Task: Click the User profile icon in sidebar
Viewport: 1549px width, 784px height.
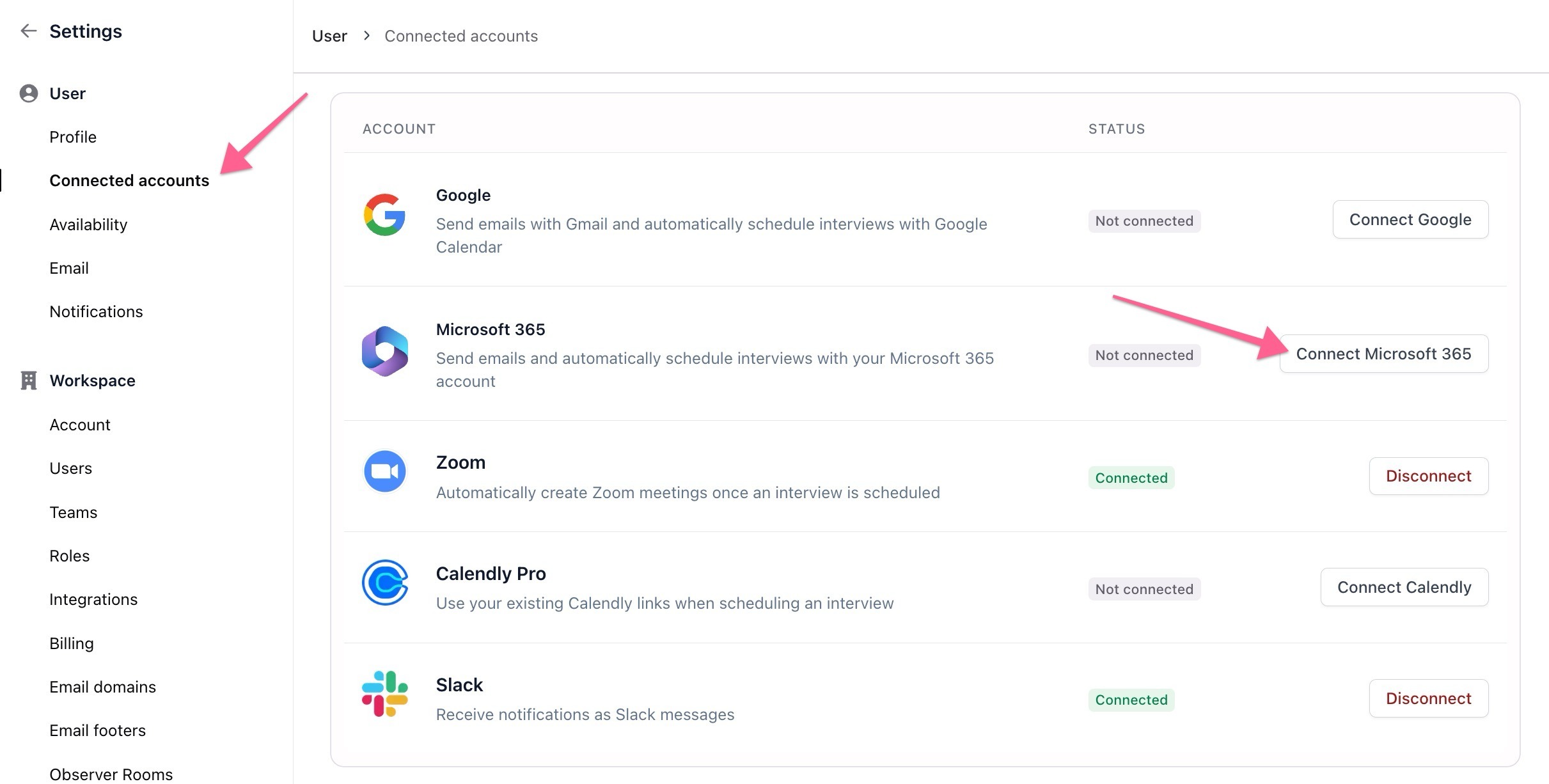Action: click(28, 93)
